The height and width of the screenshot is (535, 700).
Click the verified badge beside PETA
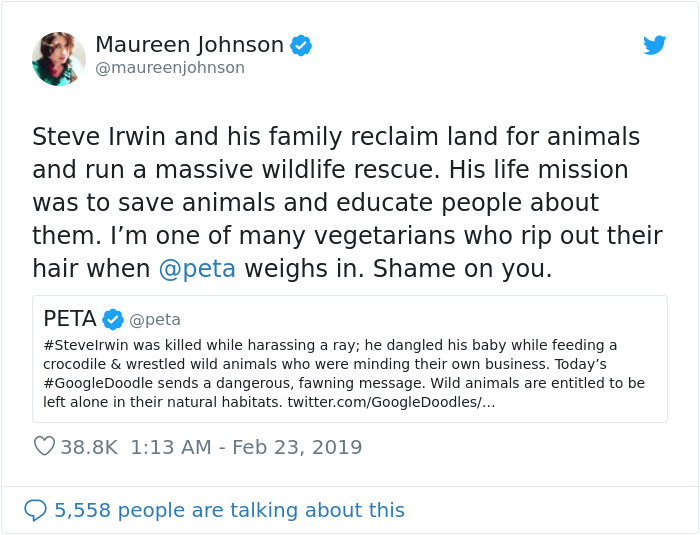[x=113, y=320]
